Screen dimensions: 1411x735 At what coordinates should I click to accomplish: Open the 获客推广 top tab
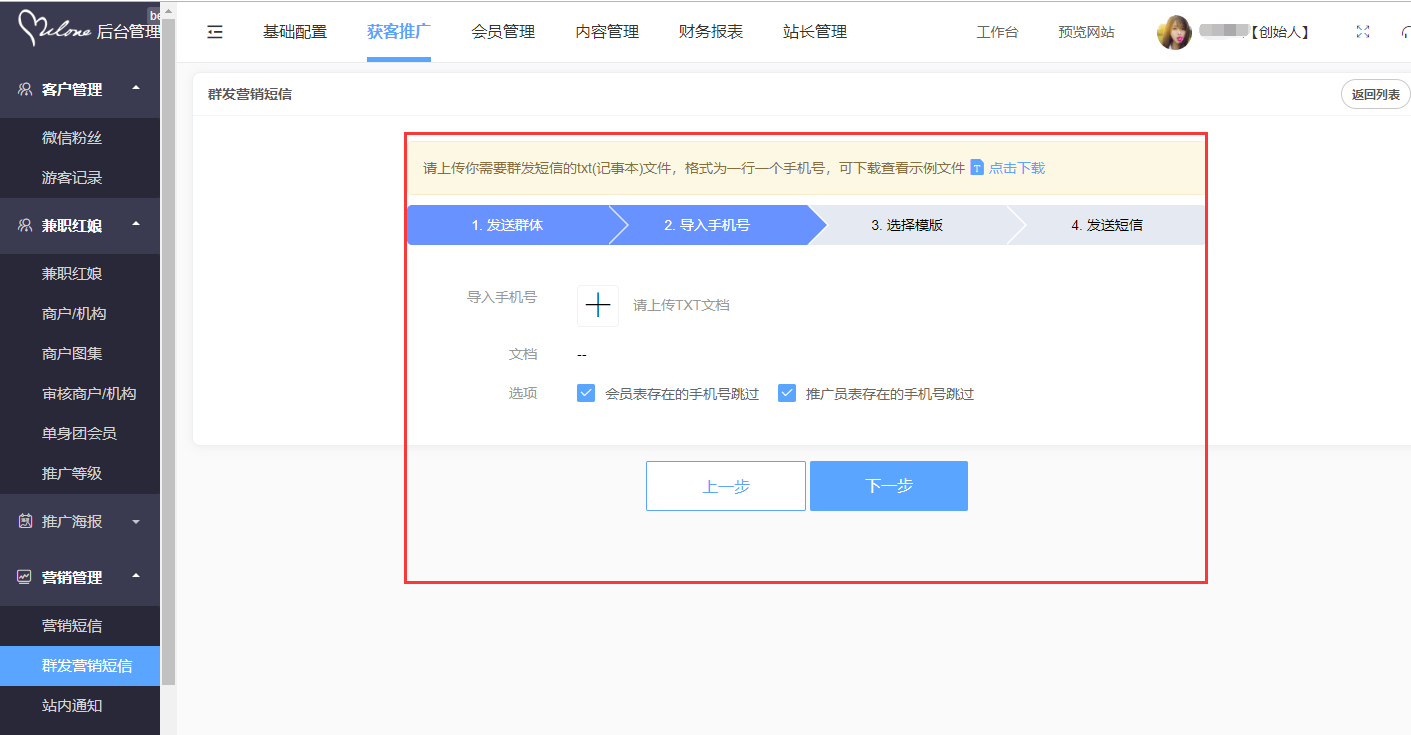click(x=399, y=32)
